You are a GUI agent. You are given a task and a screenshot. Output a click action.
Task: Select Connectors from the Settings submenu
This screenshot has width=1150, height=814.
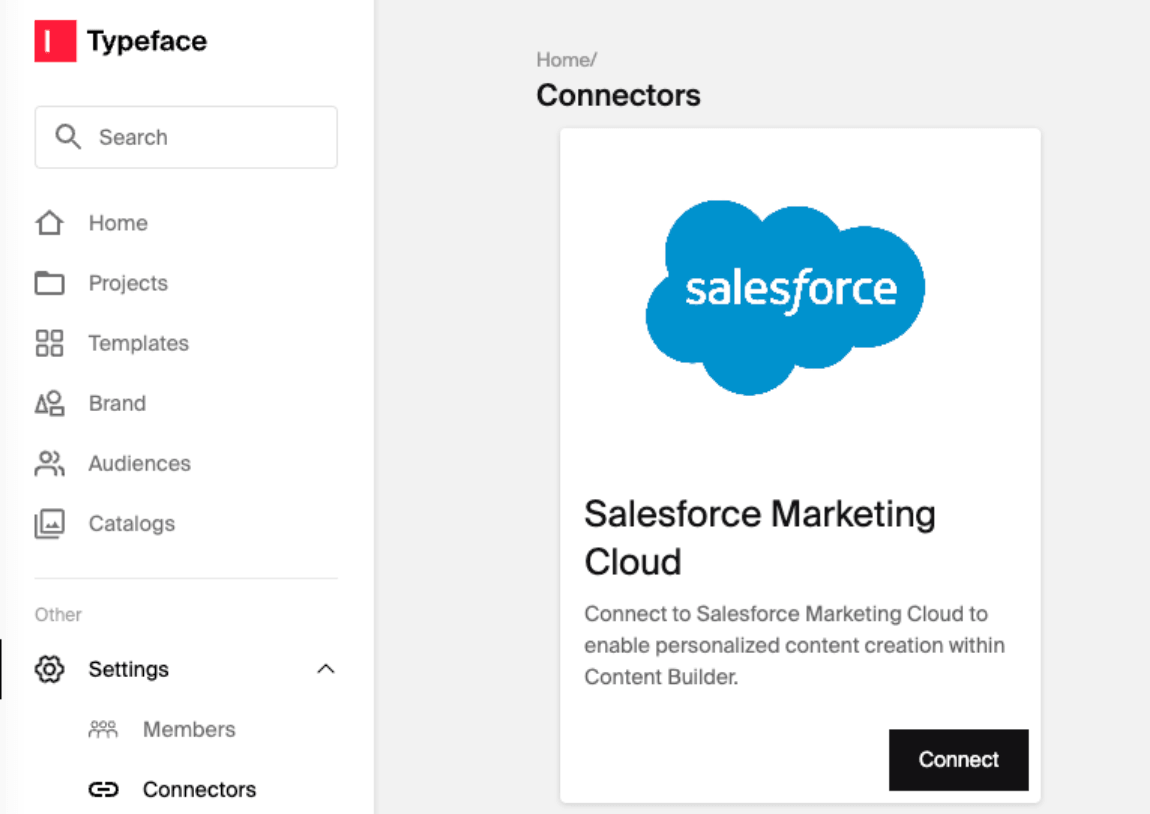(x=199, y=789)
